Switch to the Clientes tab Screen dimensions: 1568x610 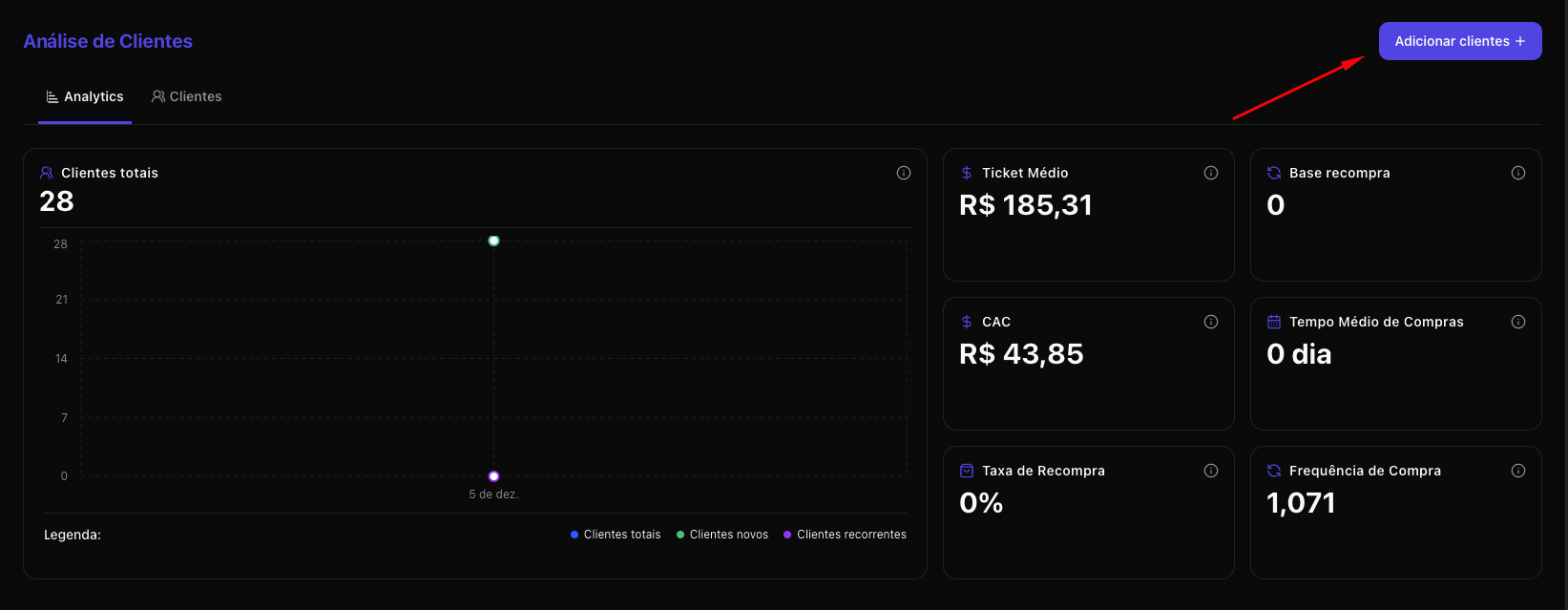pos(187,96)
